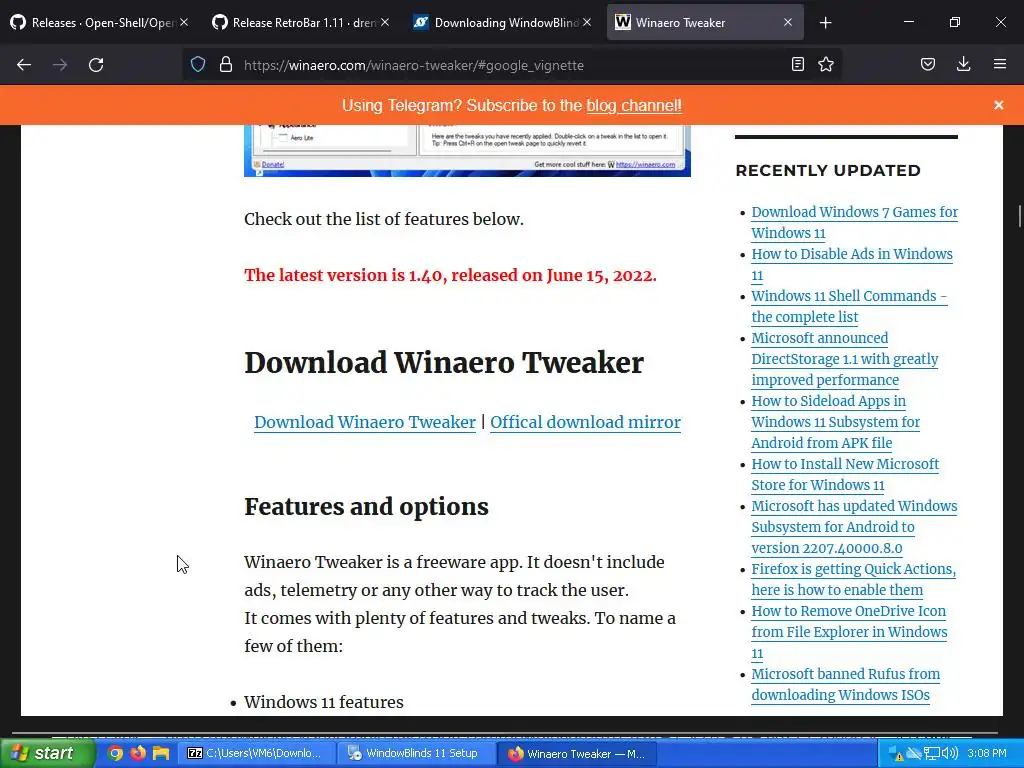Launch Firefox from quick launch
This screenshot has height=768, width=1024.
tap(138, 753)
